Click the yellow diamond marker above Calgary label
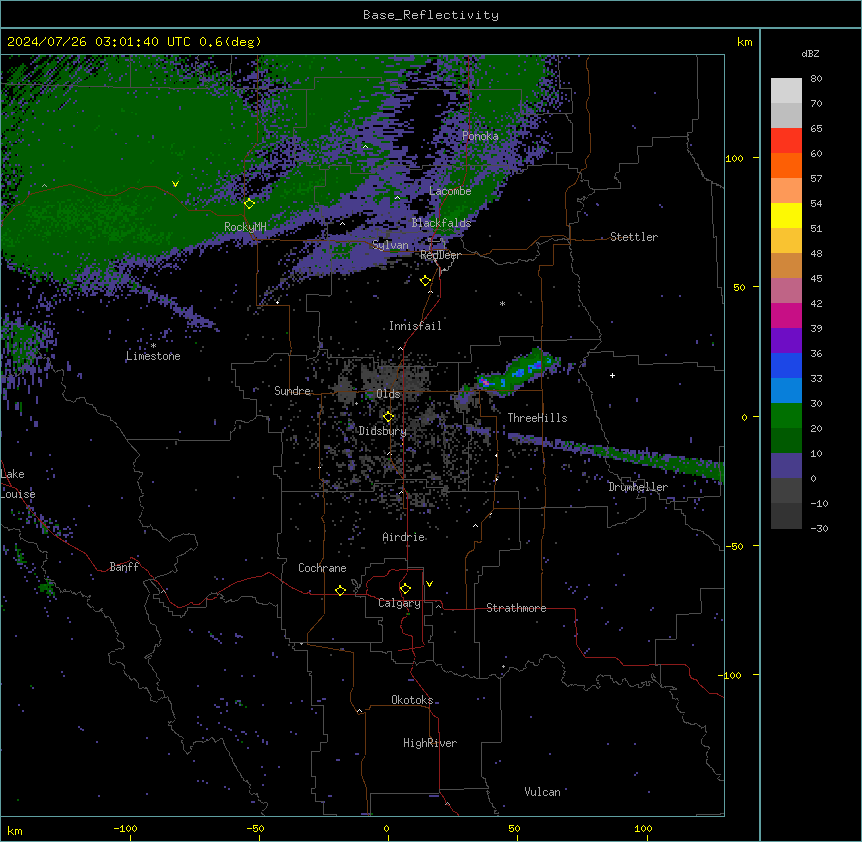The width and height of the screenshot is (862, 842). point(405,589)
